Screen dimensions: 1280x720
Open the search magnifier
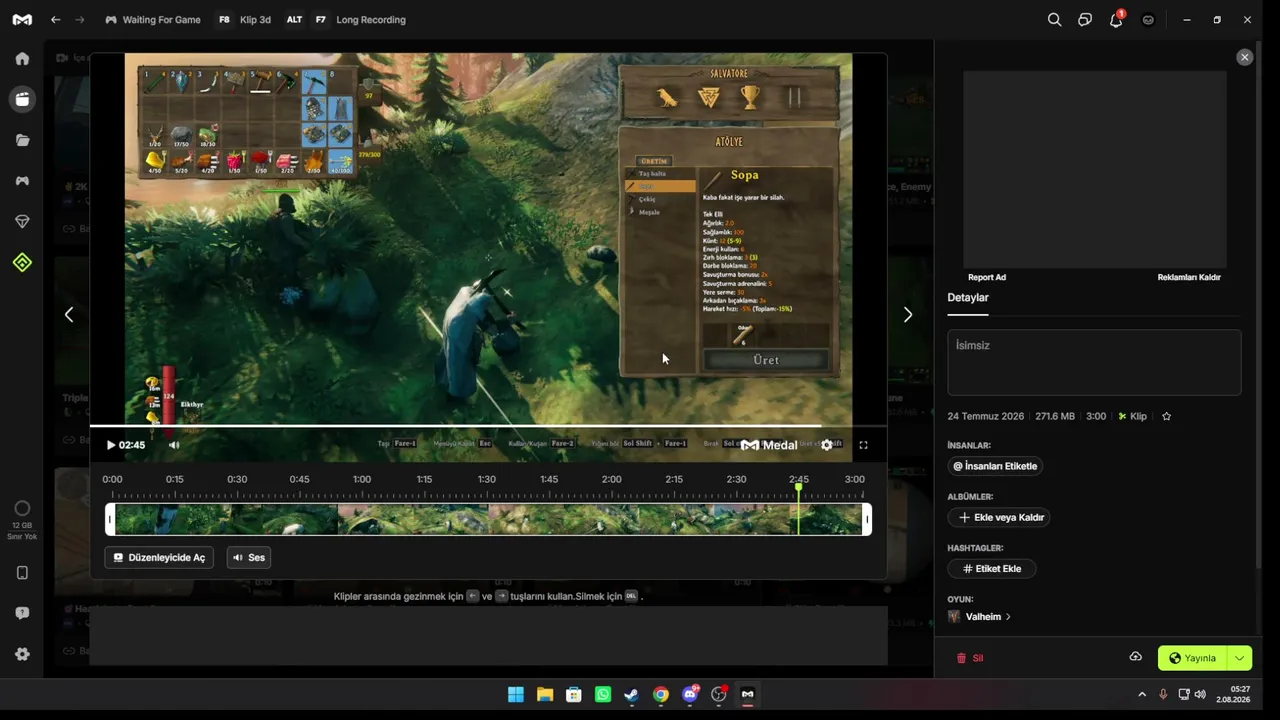click(x=1054, y=20)
